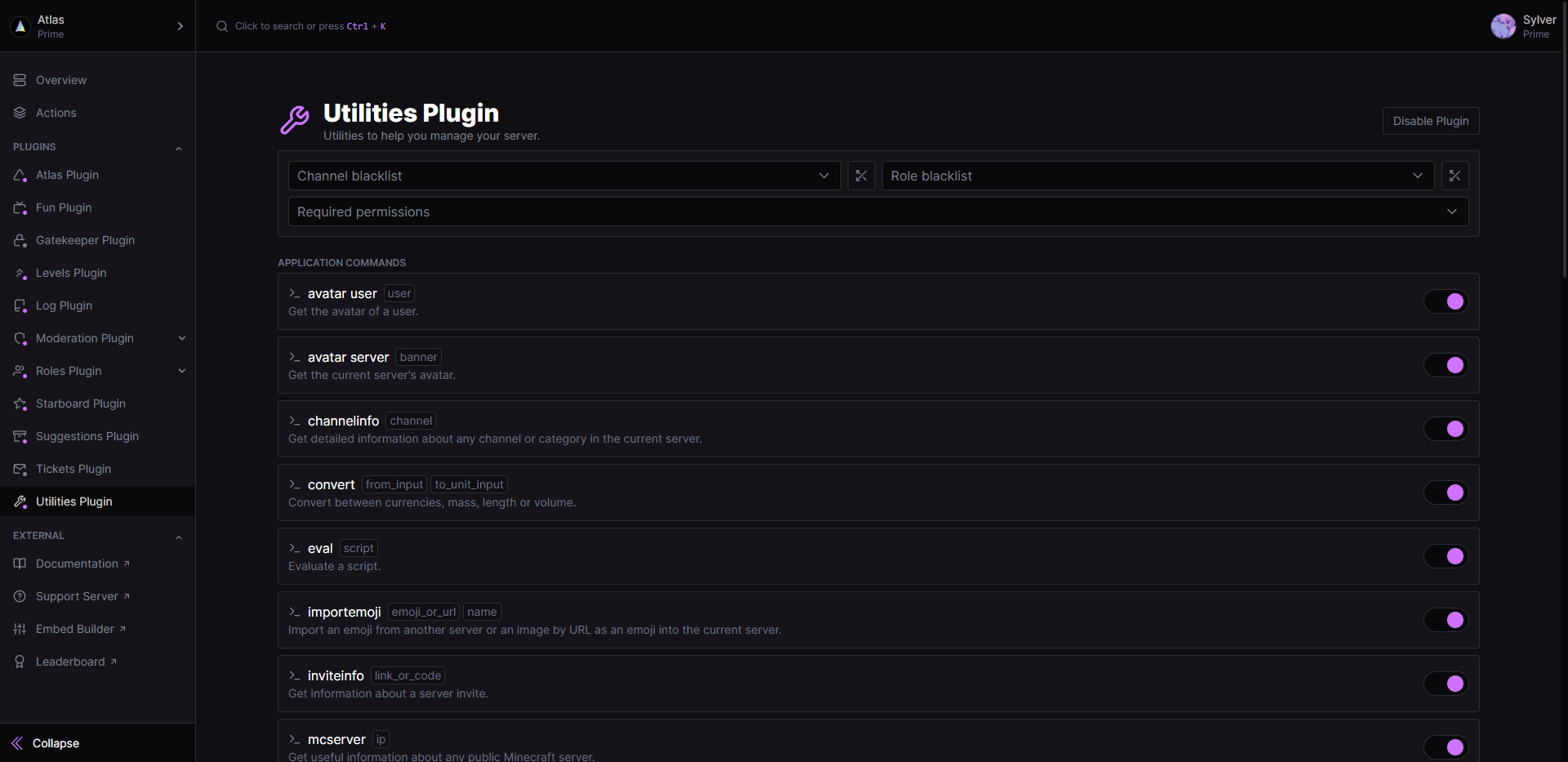
Task: Click the Gatekeeper Plugin lock icon
Action: 20,240
